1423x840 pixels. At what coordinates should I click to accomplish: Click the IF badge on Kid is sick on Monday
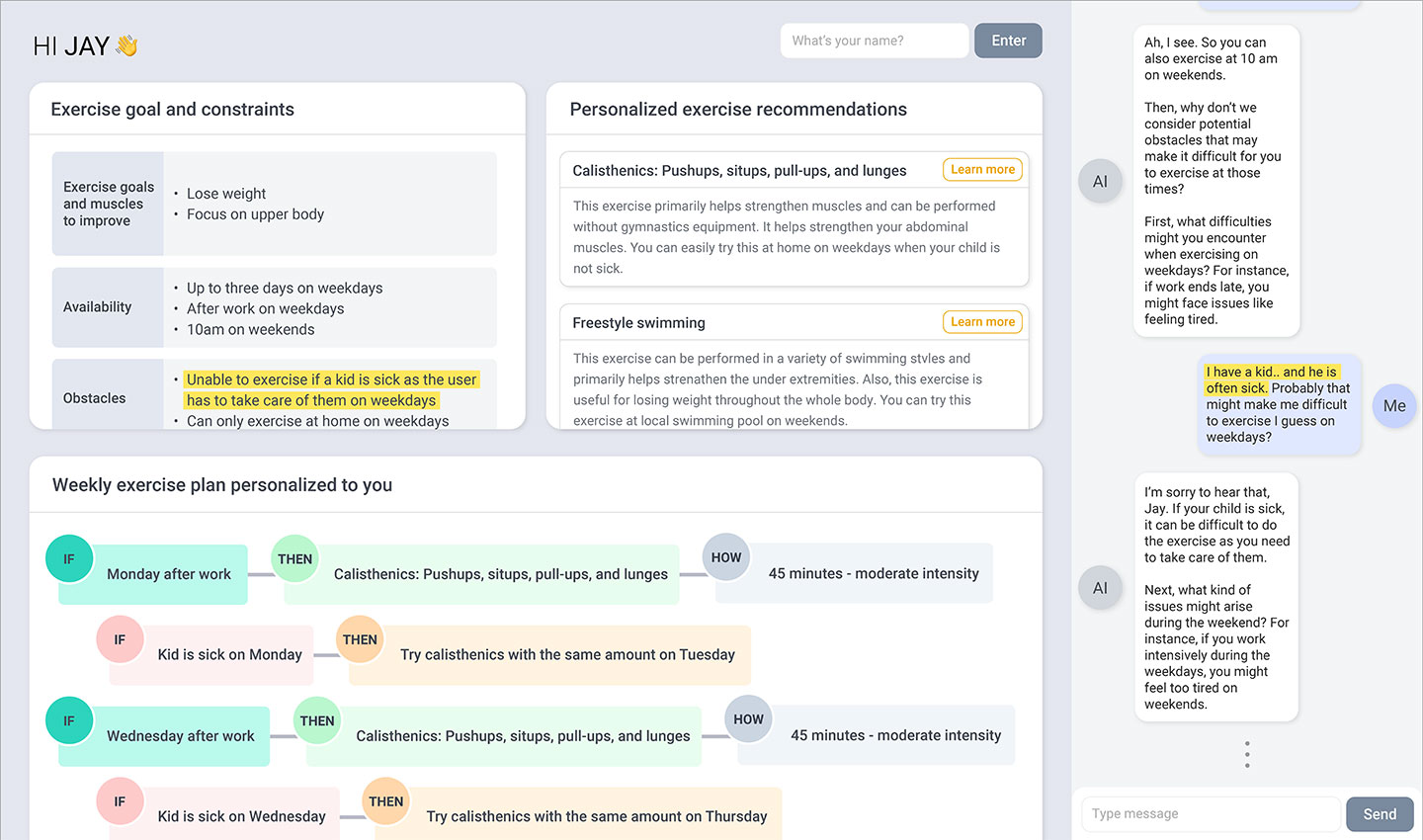(120, 639)
